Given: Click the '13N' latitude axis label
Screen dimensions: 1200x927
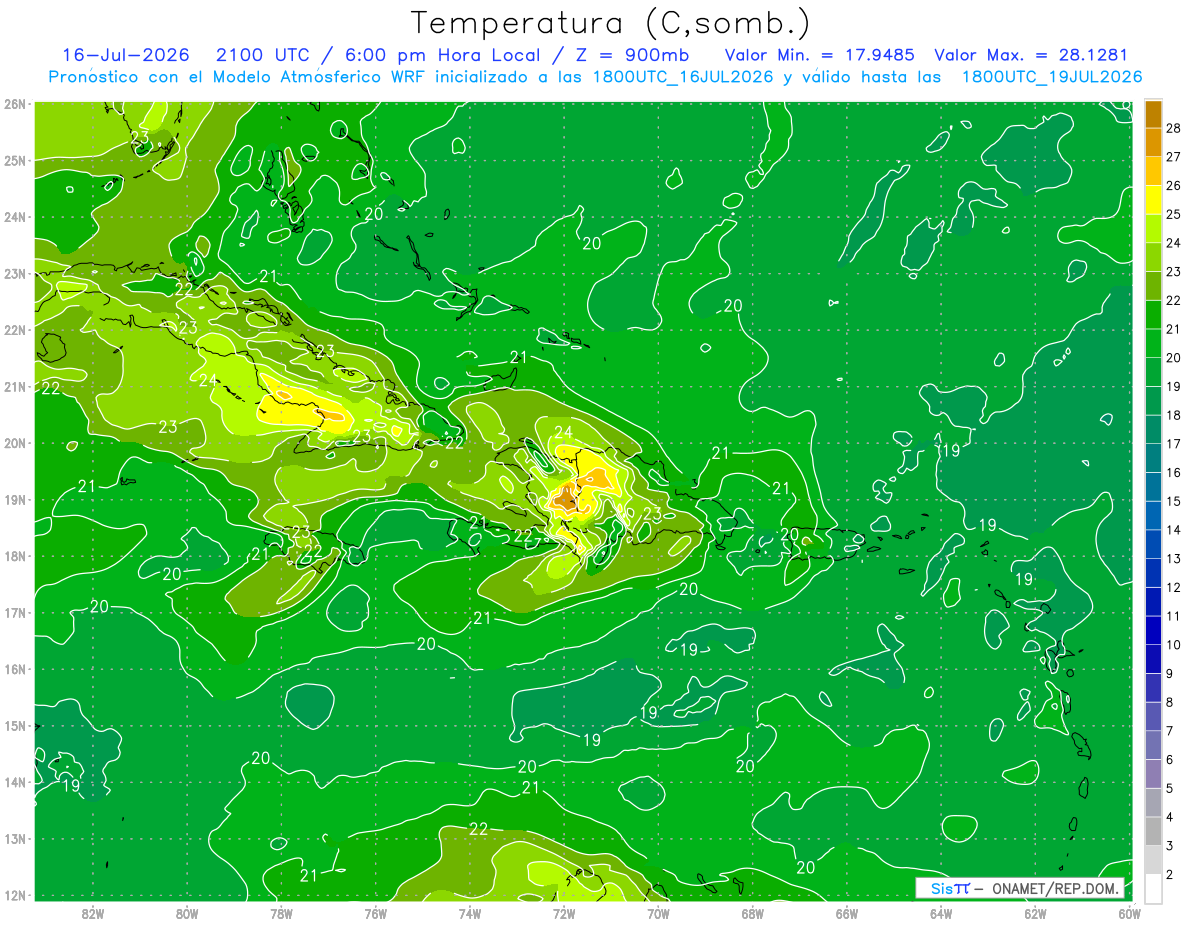Looking at the screenshot, I should [x=14, y=838].
